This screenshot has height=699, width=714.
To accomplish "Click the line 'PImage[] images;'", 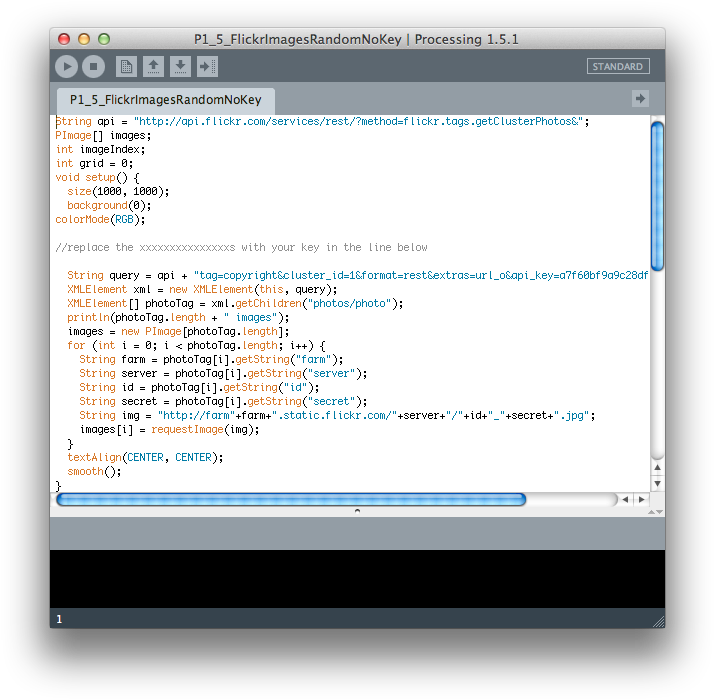I will 103,136.
